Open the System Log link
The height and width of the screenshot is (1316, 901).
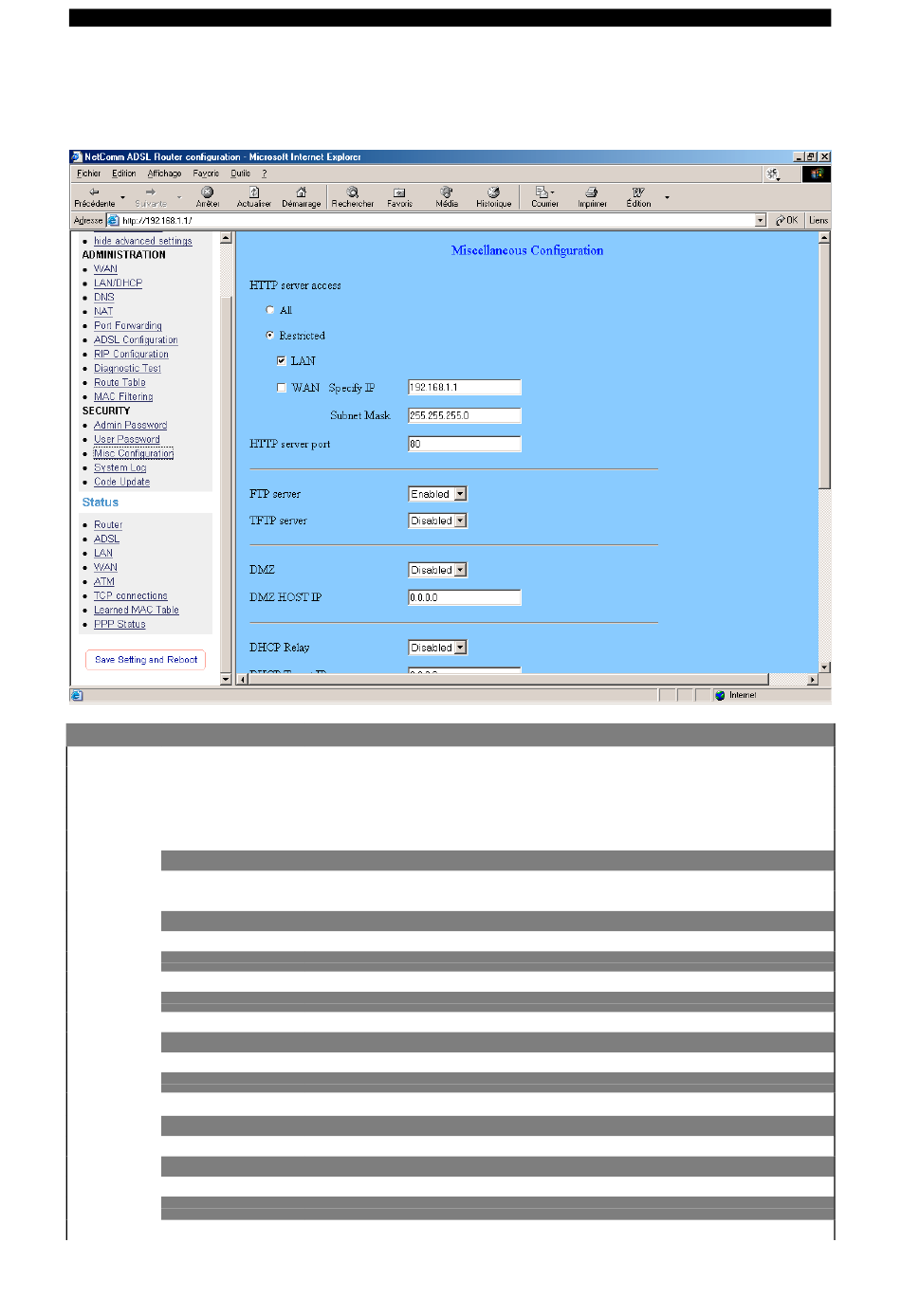[120, 468]
